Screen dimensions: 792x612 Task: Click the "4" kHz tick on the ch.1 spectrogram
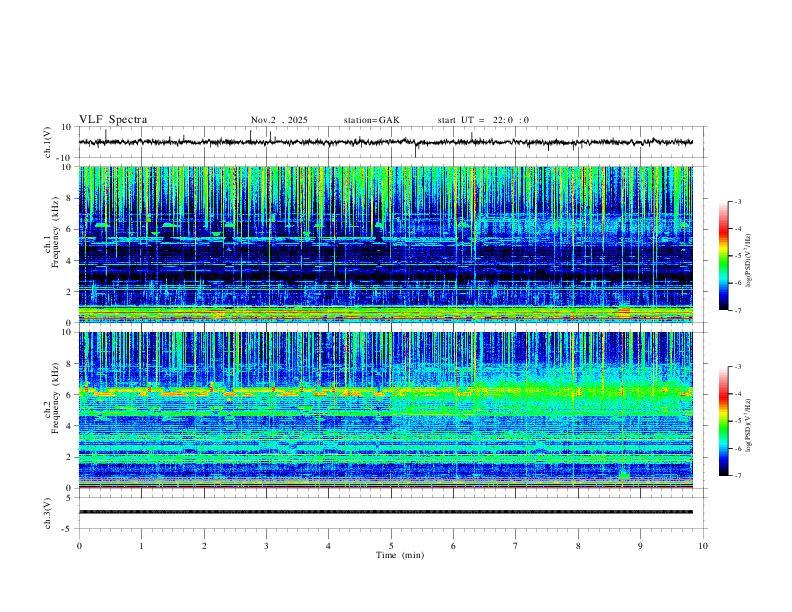tap(69, 261)
